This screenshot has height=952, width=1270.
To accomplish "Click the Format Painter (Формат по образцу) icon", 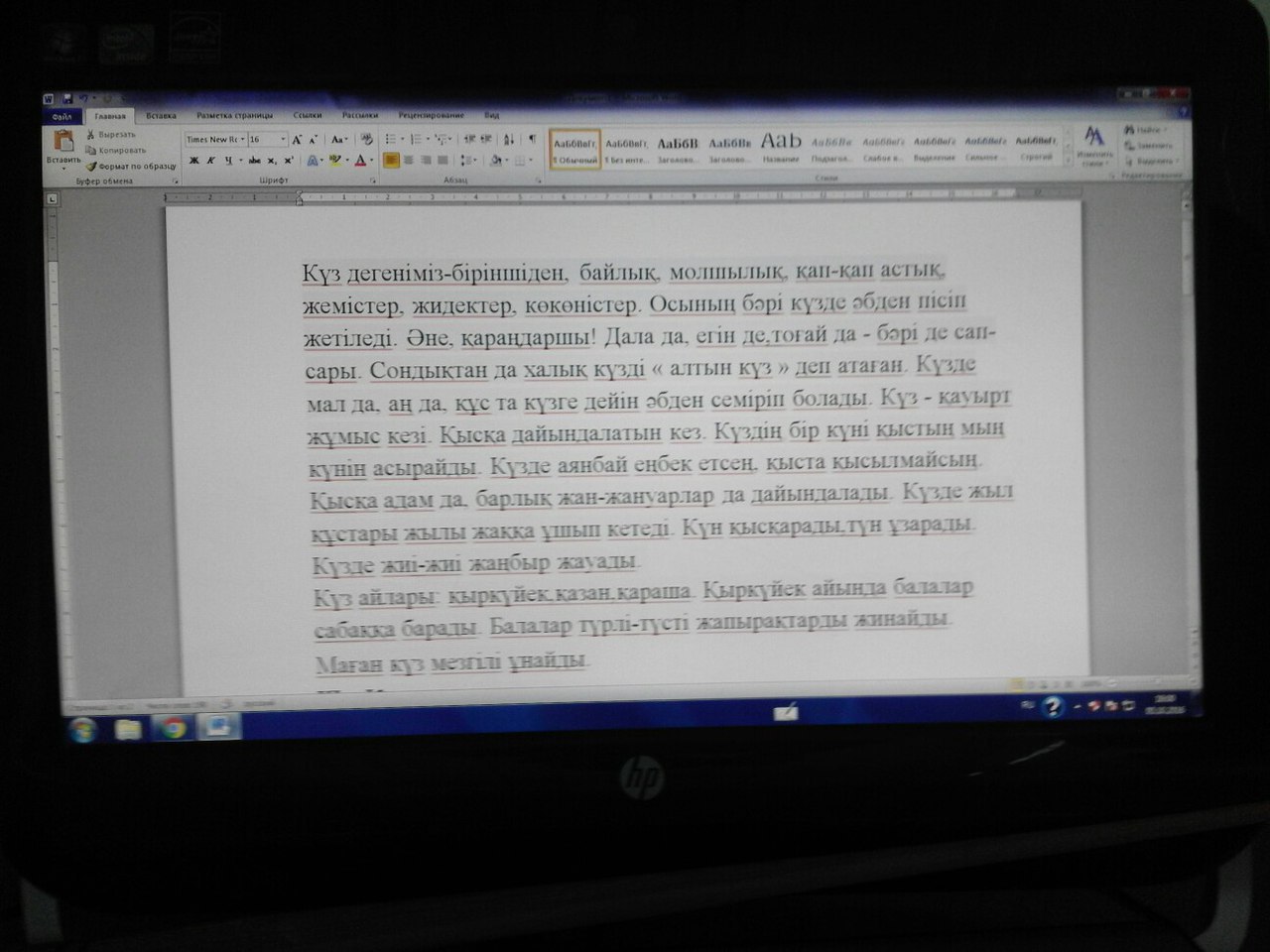I will [92, 167].
